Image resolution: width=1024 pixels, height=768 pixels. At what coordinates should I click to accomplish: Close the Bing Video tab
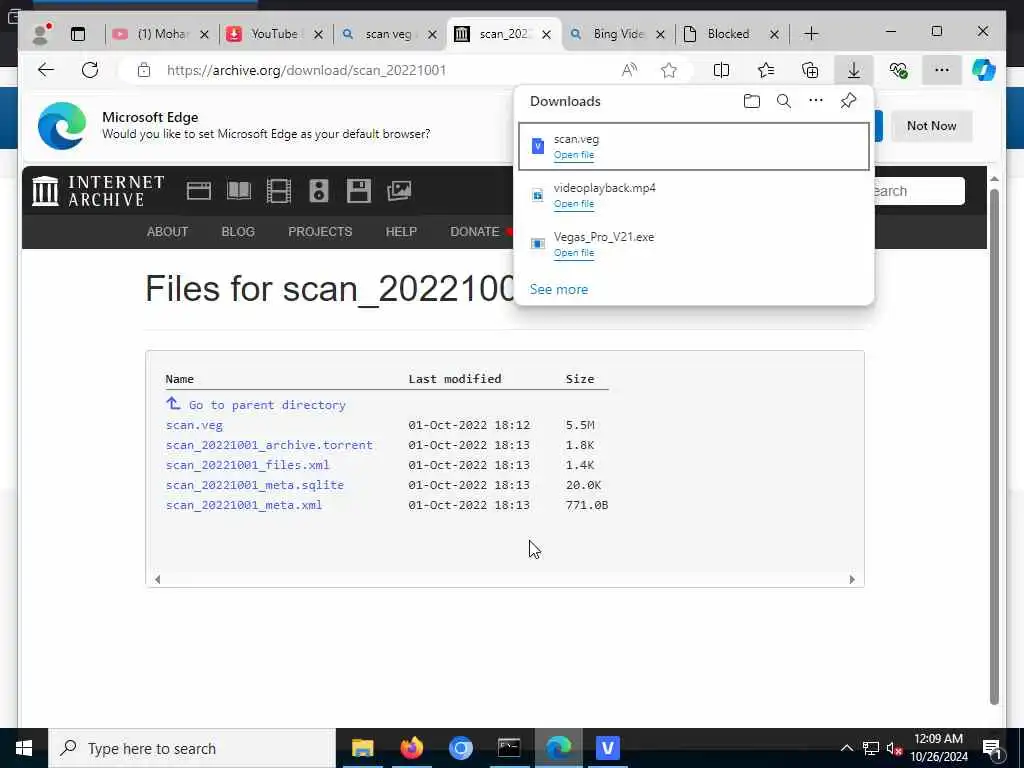click(660, 35)
